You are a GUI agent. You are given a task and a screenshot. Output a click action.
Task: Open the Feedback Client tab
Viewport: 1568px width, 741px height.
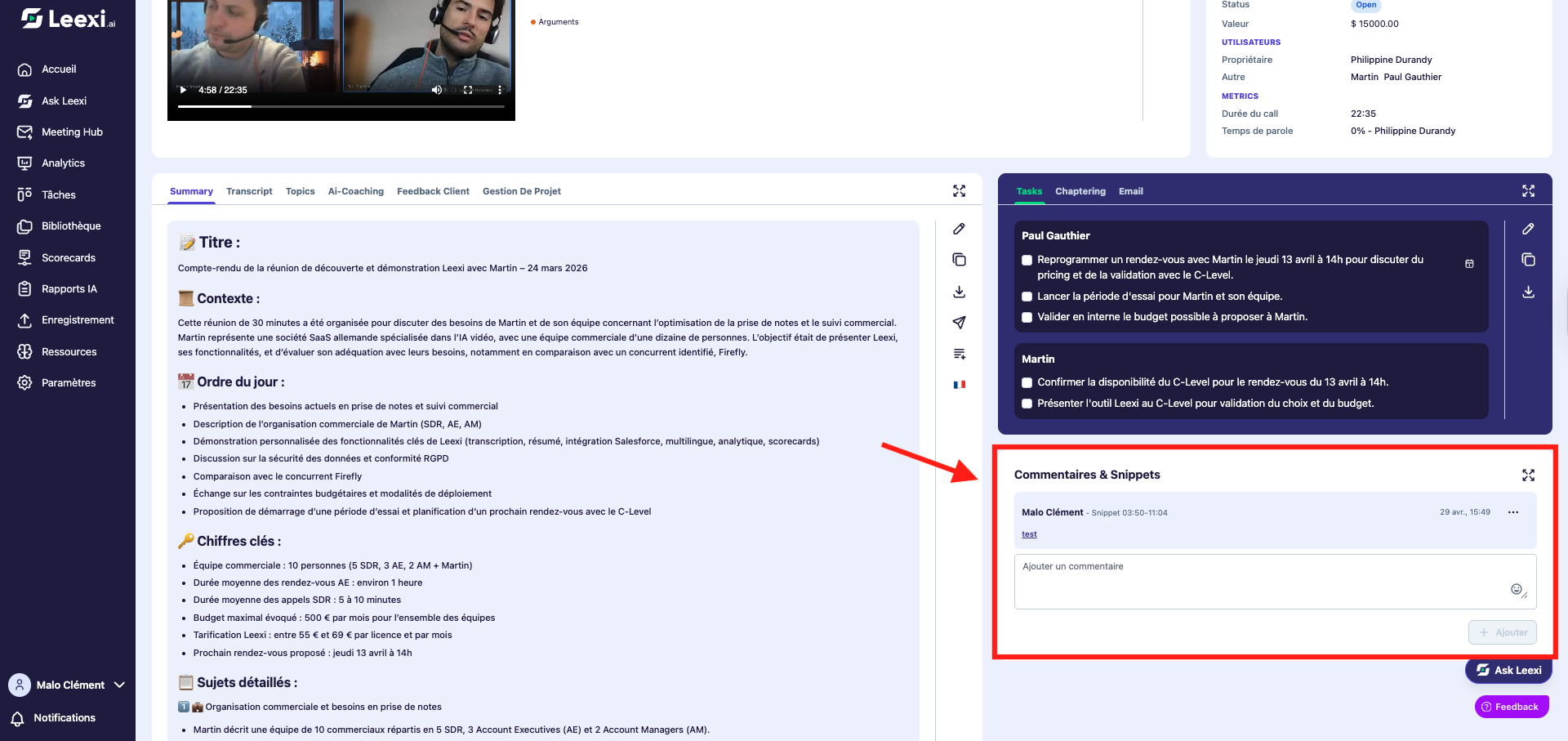click(x=433, y=191)
